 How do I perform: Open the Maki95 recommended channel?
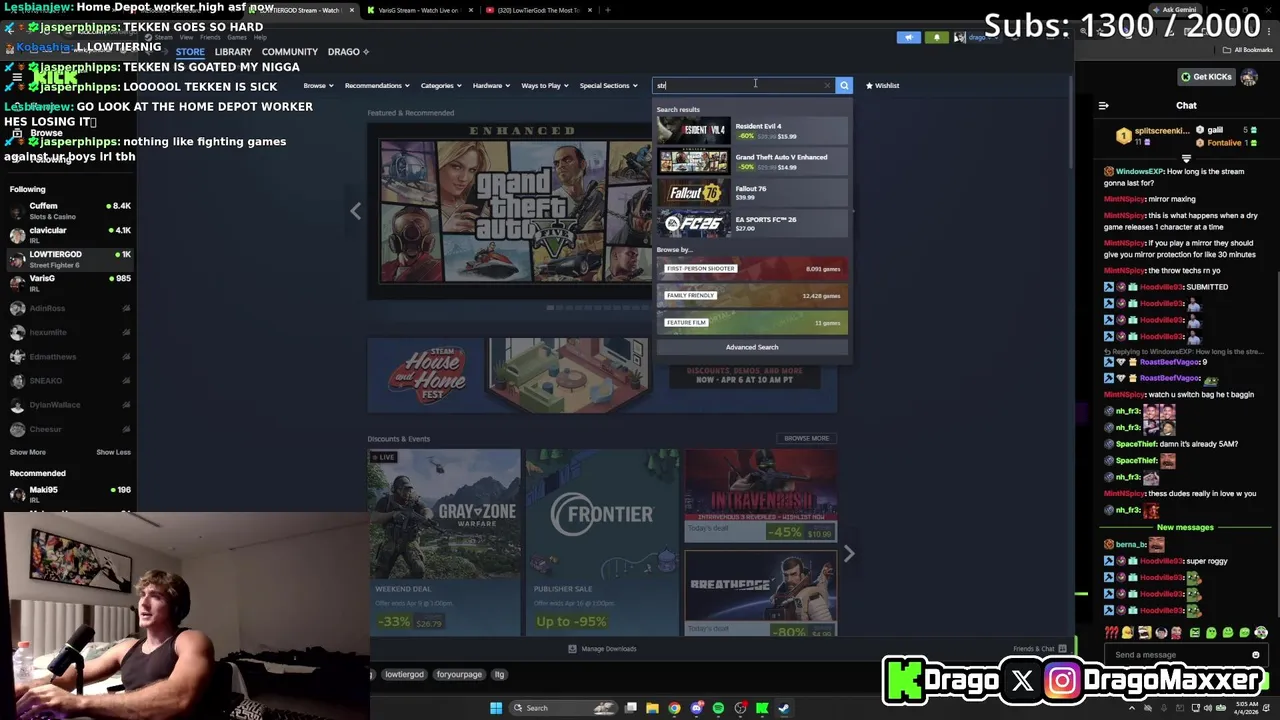pos(68,494)
